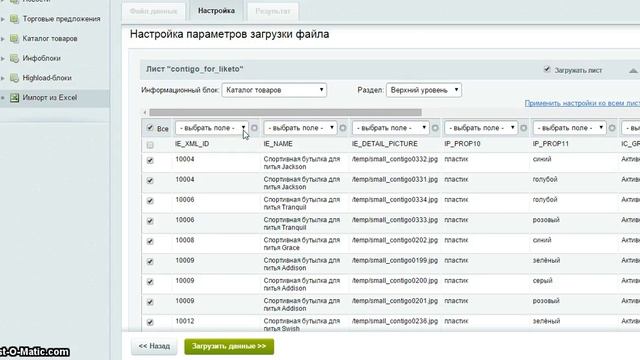Open field selector above IP_PROP11 column

tap(569, 128)
